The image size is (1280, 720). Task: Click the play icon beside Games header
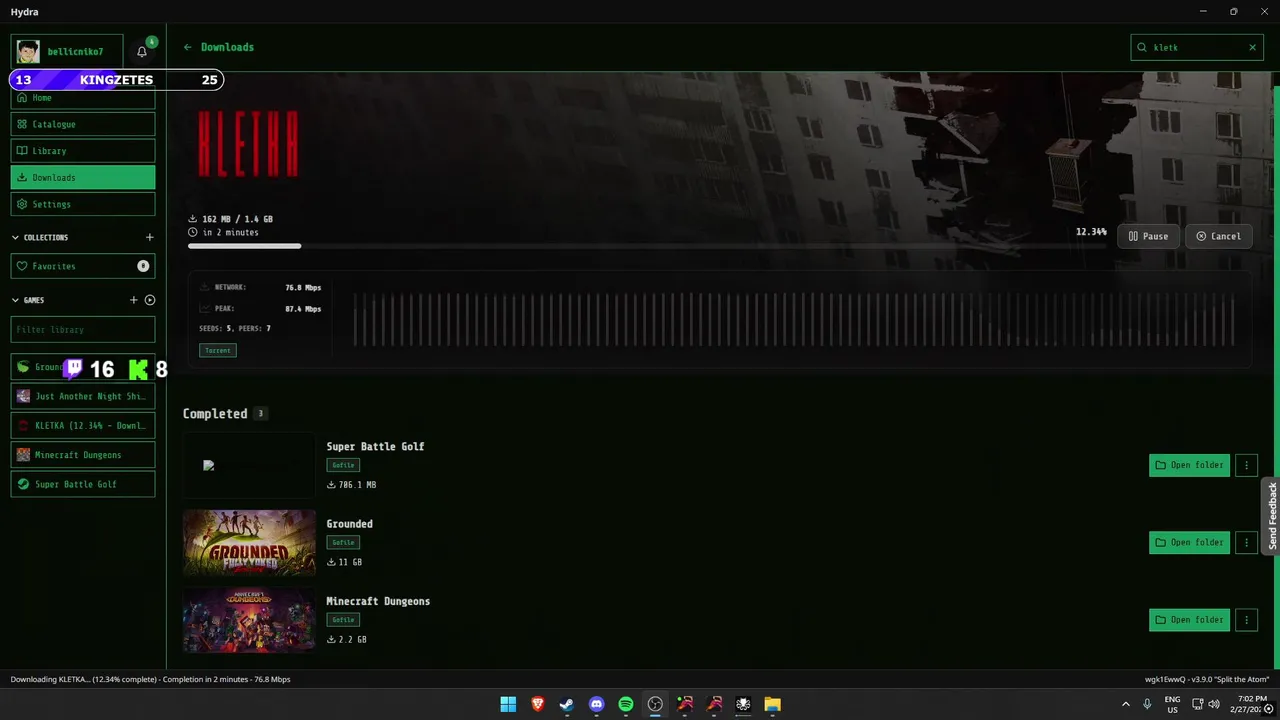click(150, 300)
